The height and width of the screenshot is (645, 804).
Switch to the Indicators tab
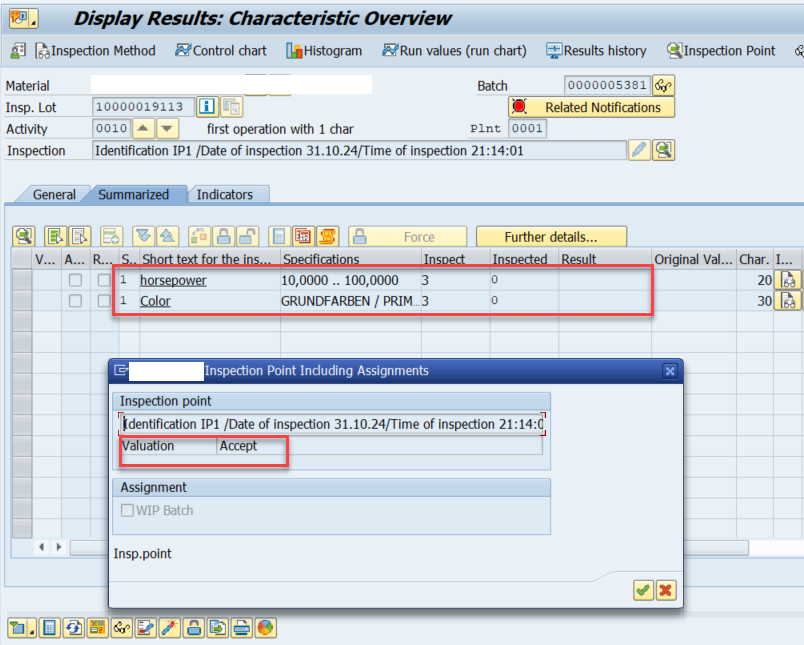click(x=225, y=195)
